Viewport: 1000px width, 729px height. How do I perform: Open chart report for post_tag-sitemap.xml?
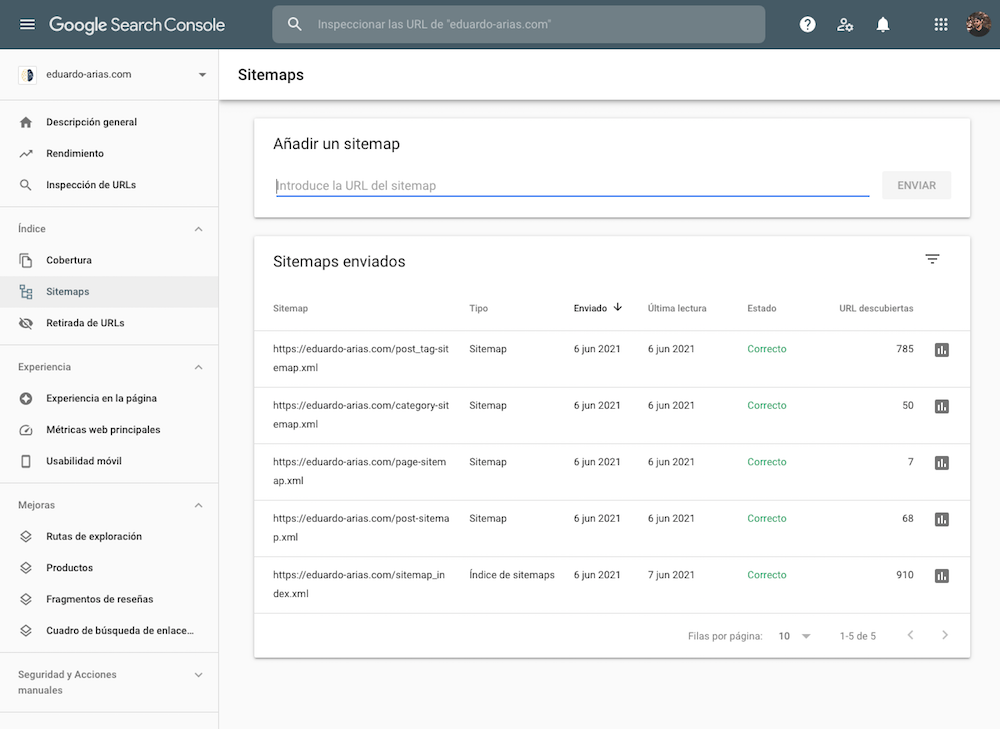point(941,350)
